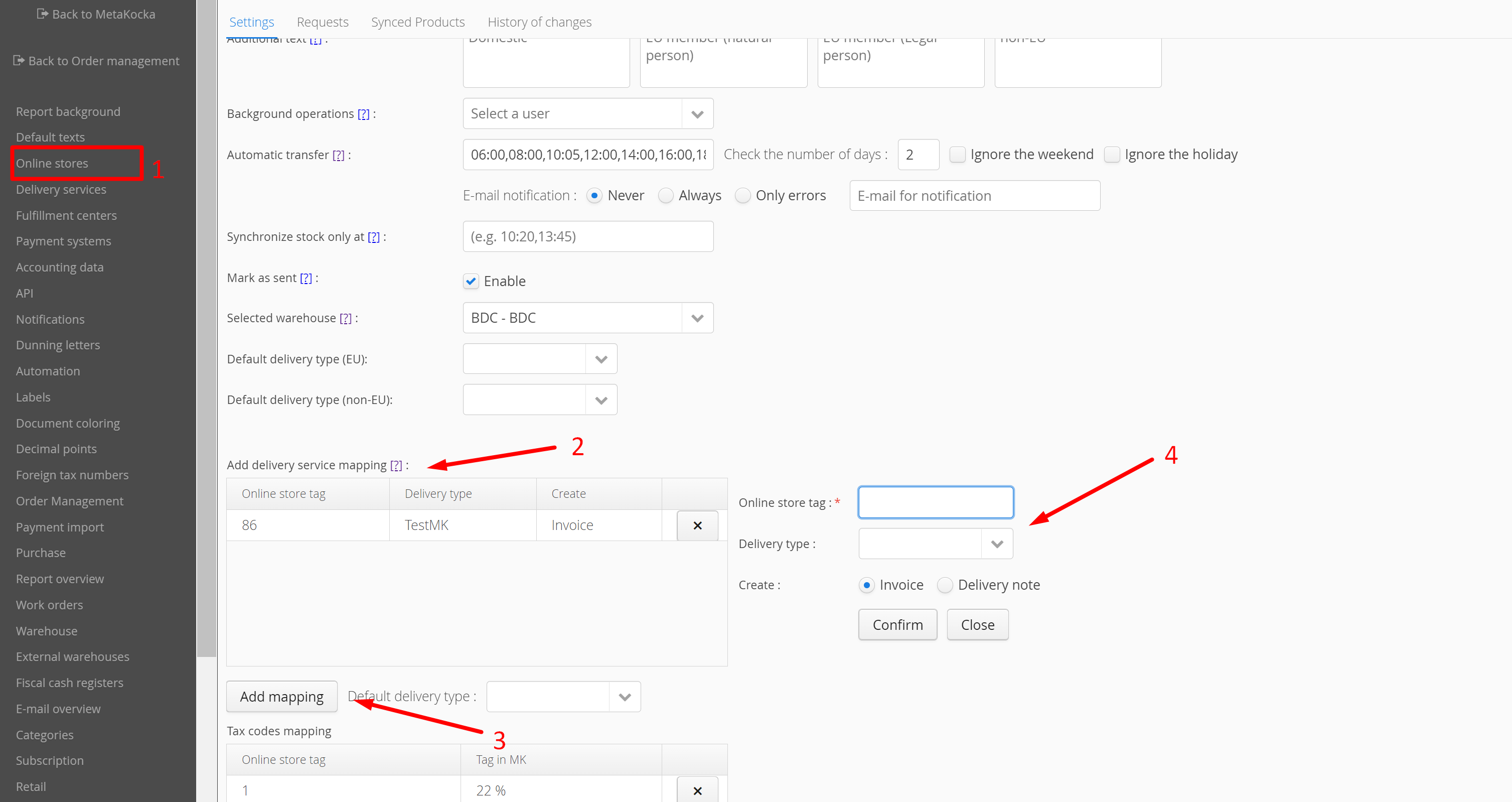Uncheck the Mark as sent Enable checkbox

pos(471,281)
